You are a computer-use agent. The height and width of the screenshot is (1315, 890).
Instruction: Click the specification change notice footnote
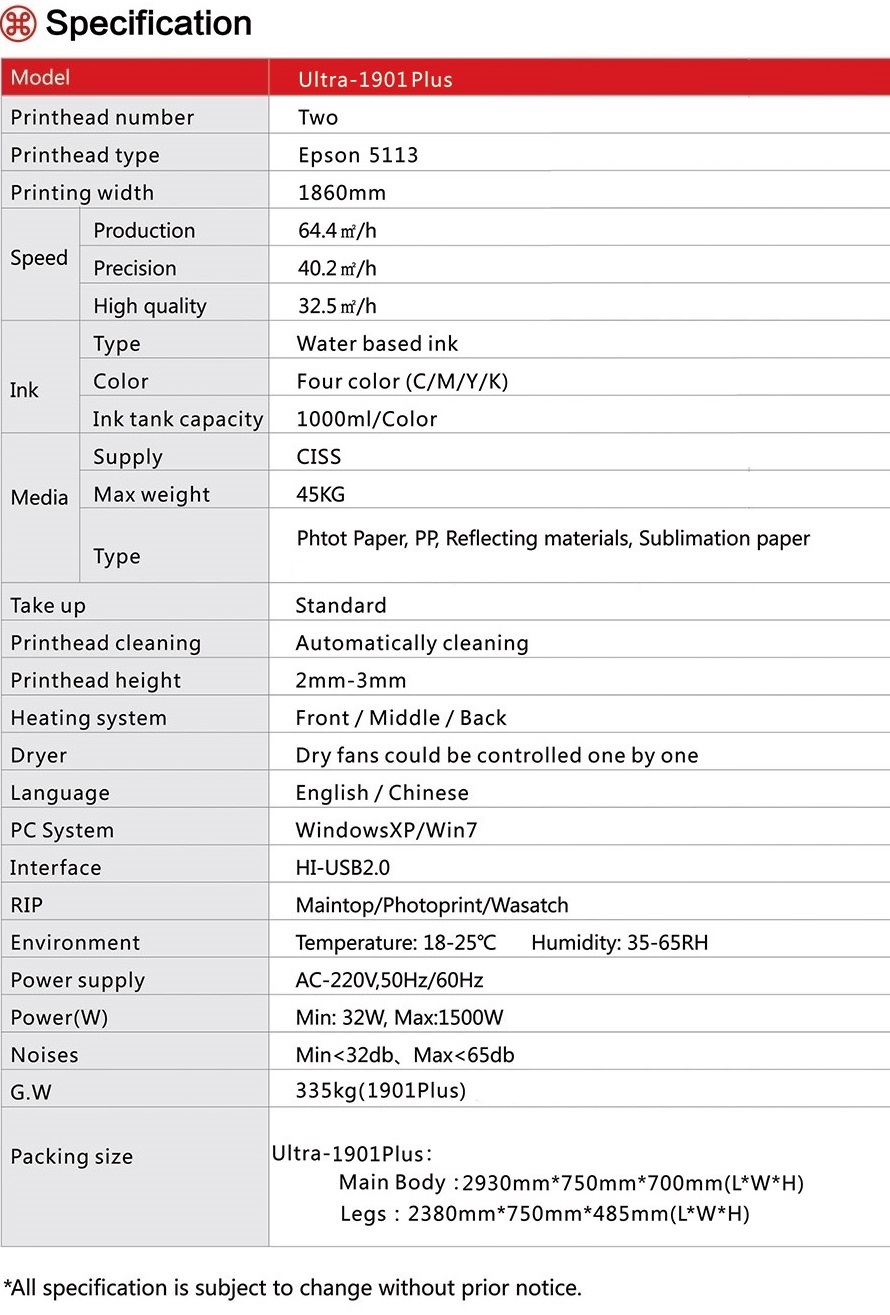click(x=292, y=1288)
